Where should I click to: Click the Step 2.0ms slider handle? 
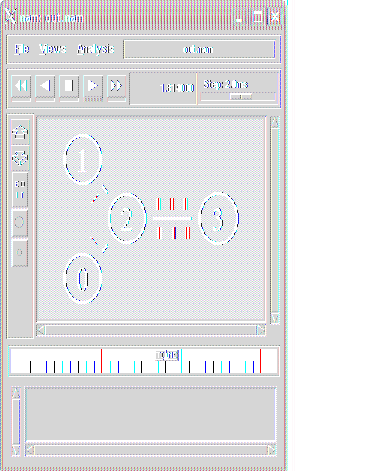click(x=241, y=96)
